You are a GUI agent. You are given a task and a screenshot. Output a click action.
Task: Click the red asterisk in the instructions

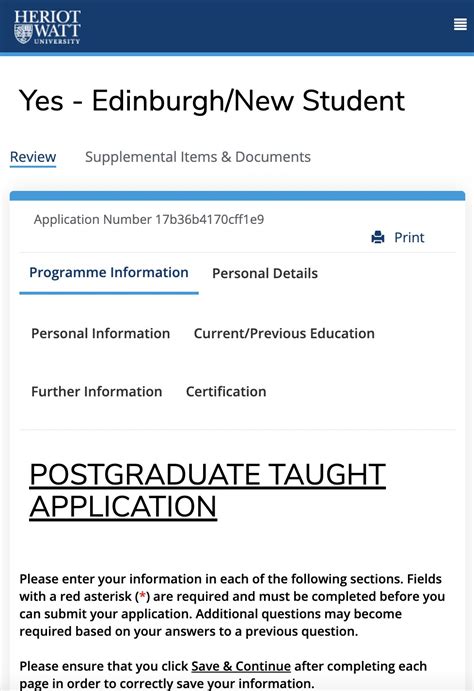[x=142, y=596]
